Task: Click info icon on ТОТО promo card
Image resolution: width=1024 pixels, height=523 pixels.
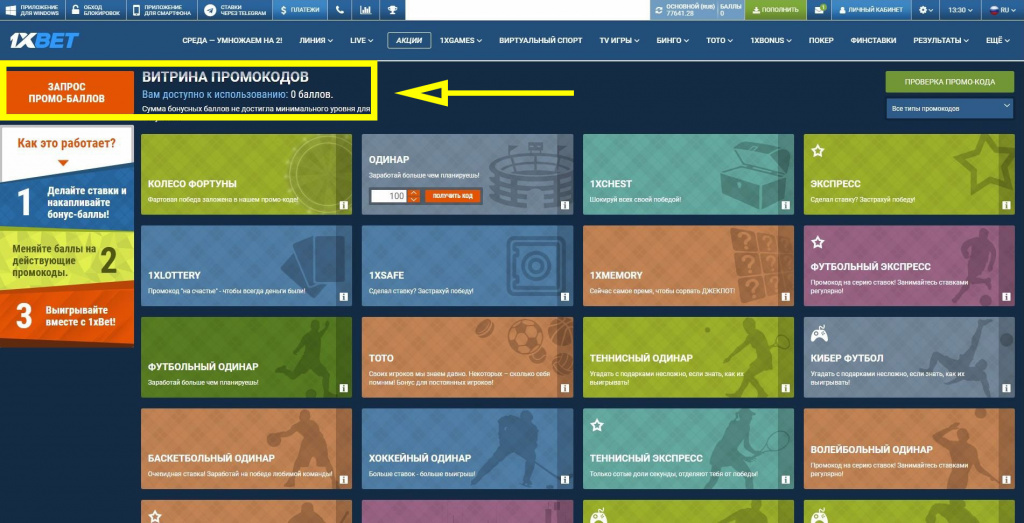Action: 564,388
